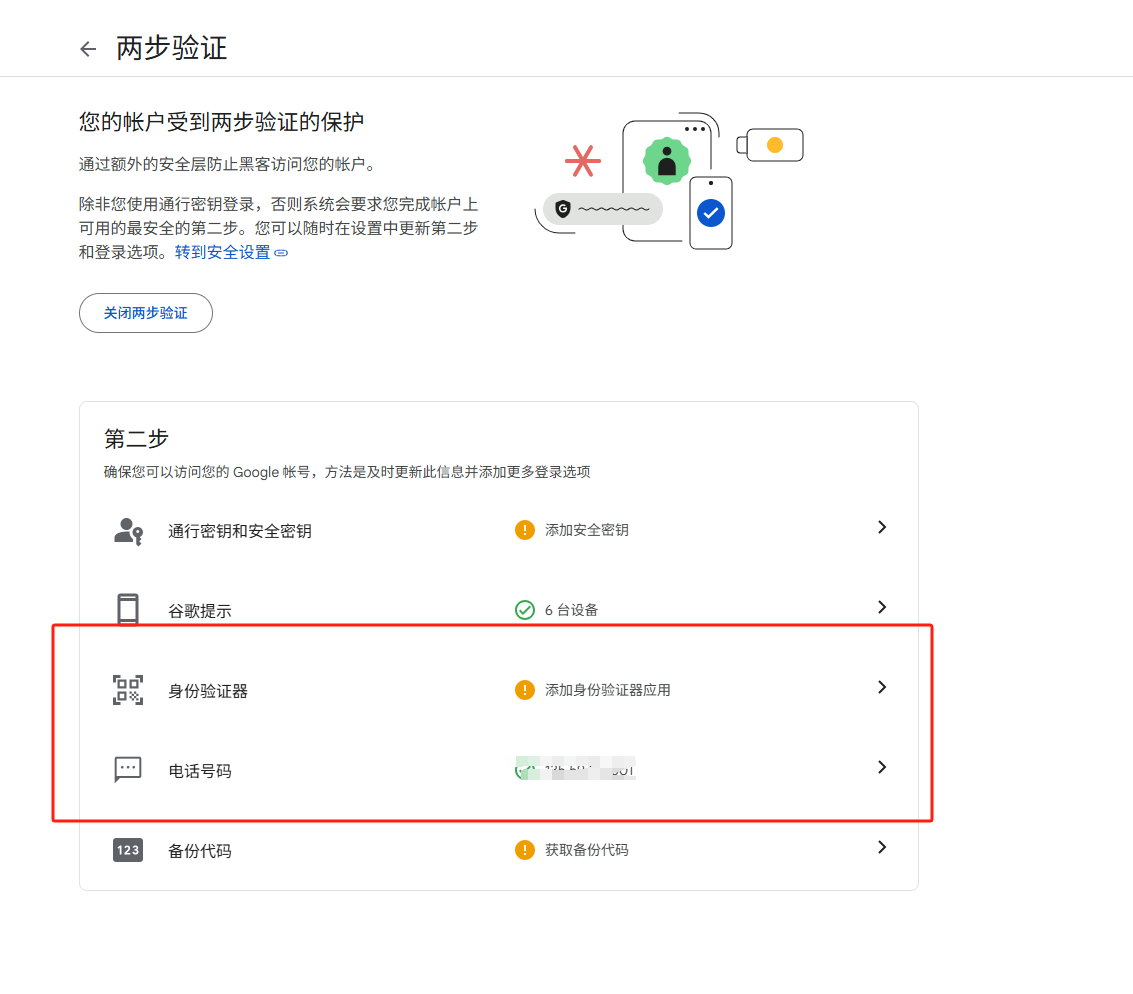The image size is (1133, 994).
Task: Expand the 备份代码 row chevron
Action: click(x=881, y=847)
